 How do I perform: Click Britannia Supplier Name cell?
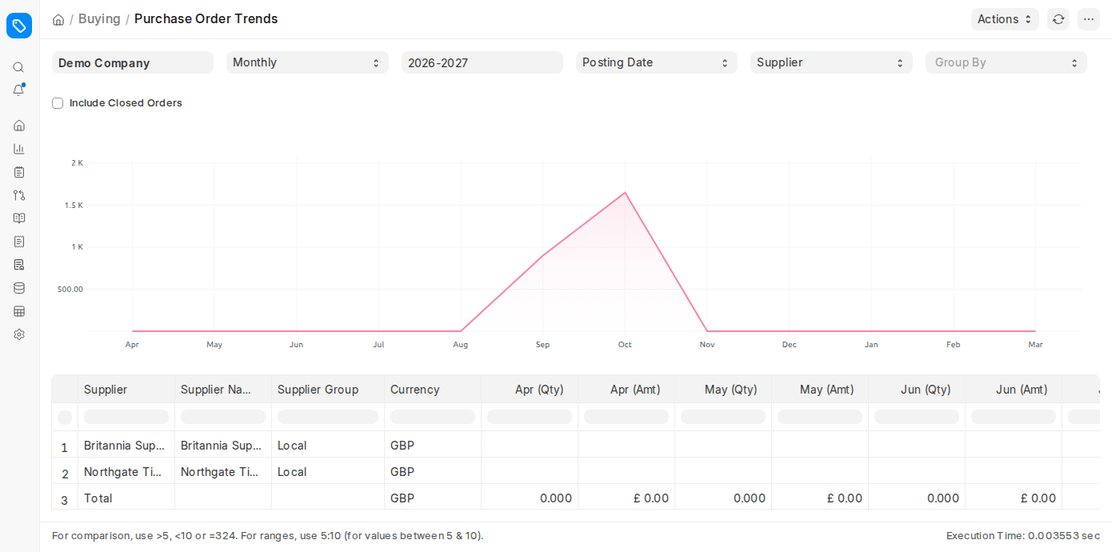[223, 446]
